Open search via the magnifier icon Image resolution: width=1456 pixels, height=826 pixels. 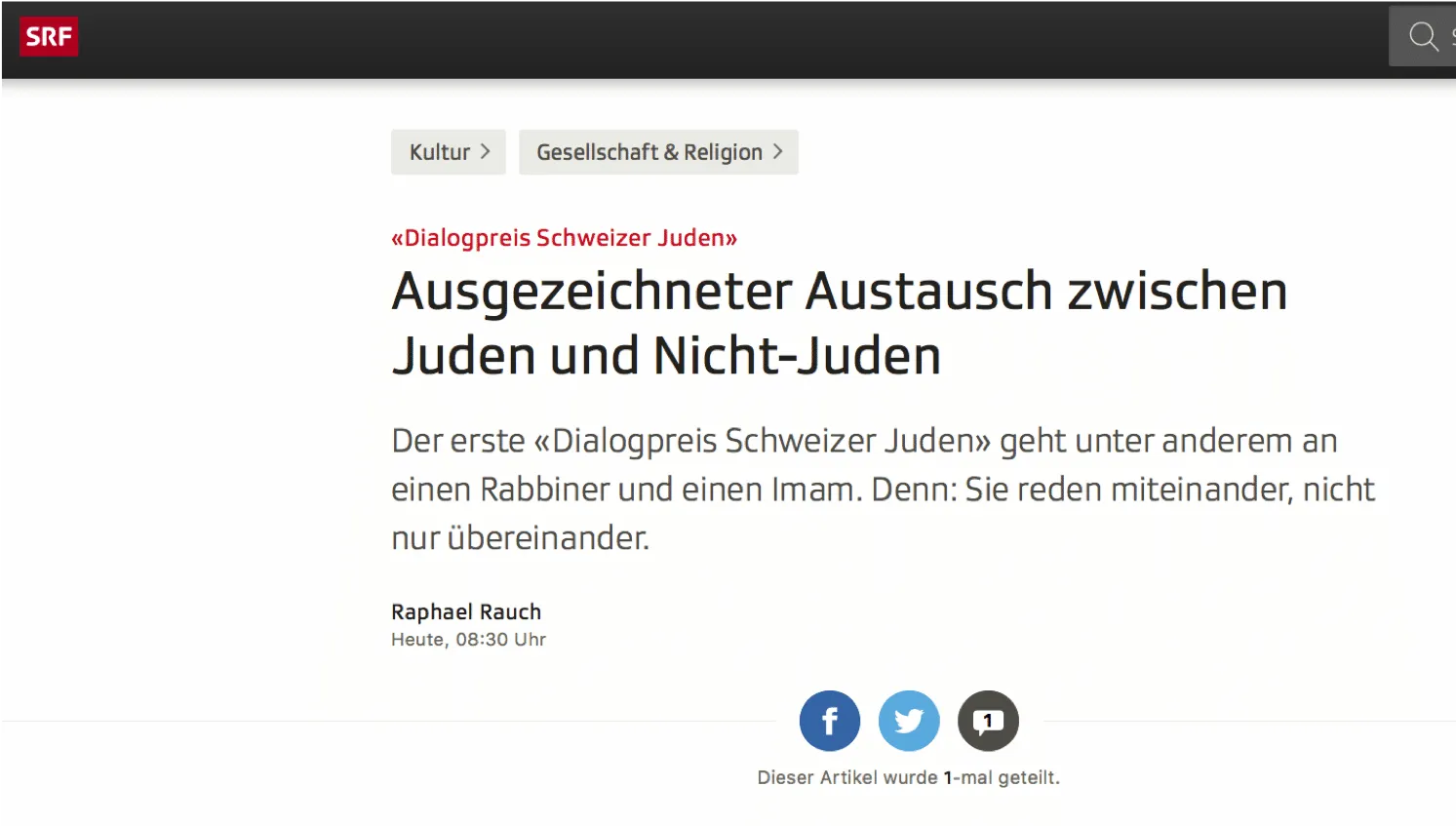click(1423, 37)
